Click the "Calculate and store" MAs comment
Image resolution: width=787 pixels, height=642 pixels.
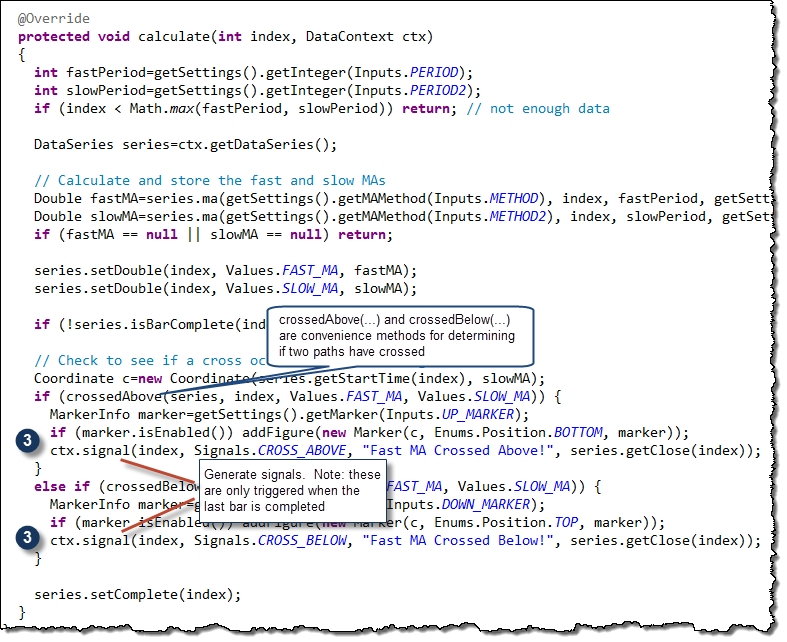[209, 181]
